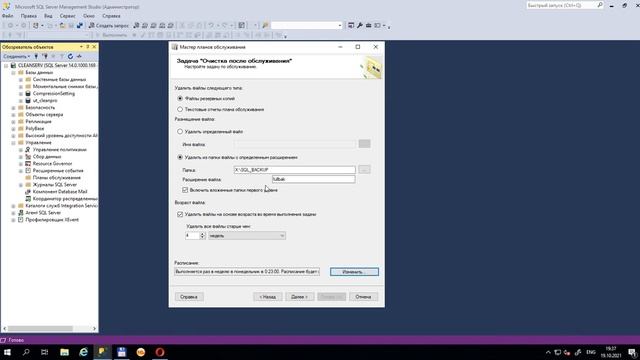Open the Вид menu
The height and width of the screenshot is (360, 640).
tap(48, 16)
